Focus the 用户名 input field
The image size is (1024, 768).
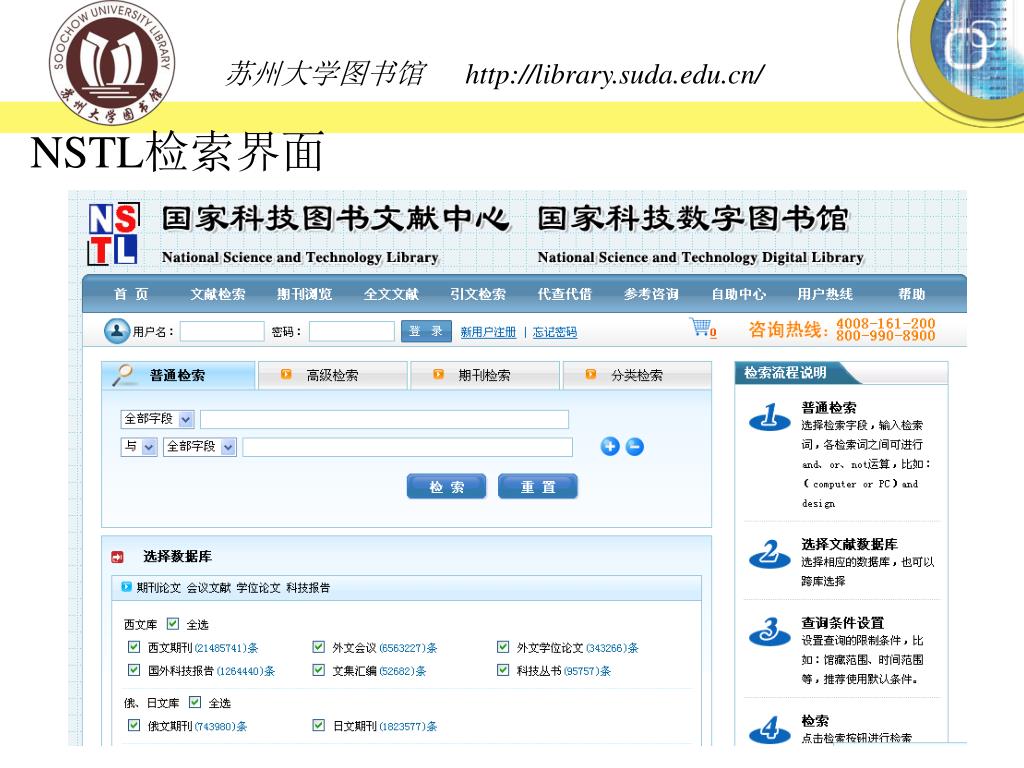point(222,331)
